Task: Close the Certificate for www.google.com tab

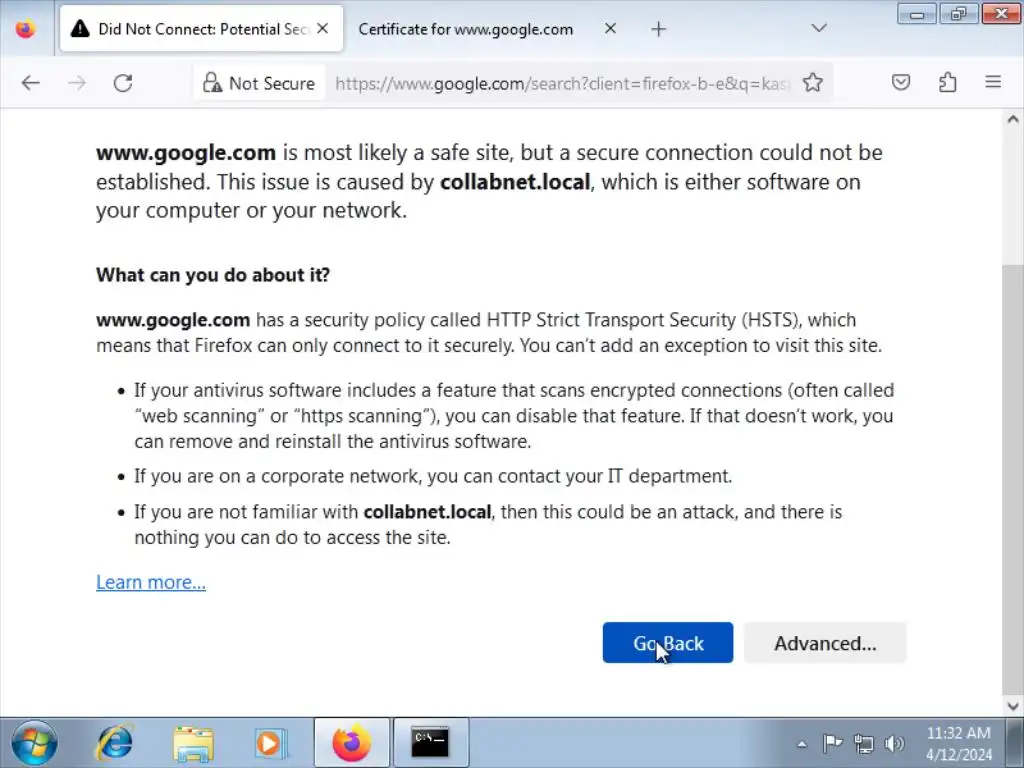Action: click(x=613, y=29)
